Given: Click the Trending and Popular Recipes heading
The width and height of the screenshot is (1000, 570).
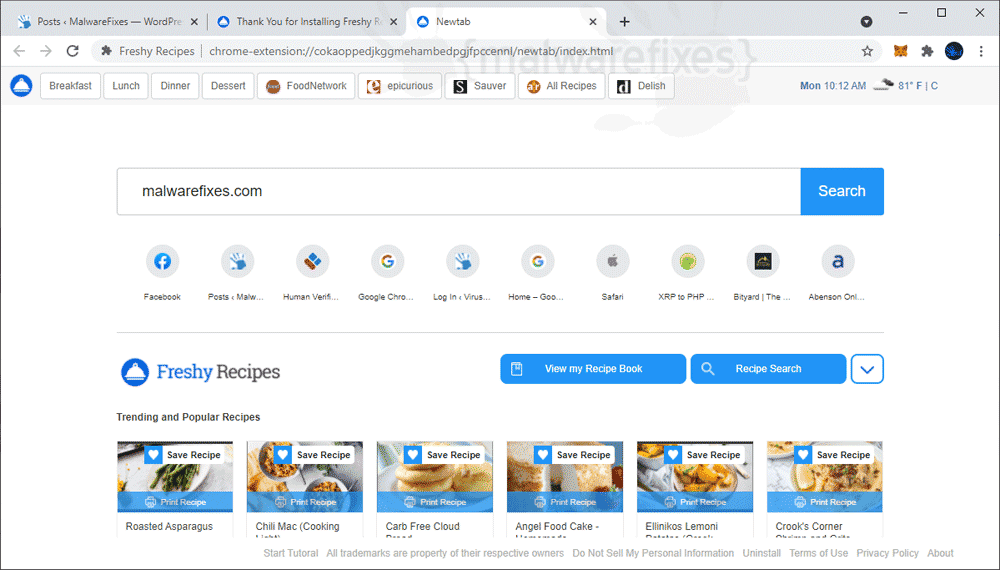Looking at the screenshot, I should pos(188,417).
